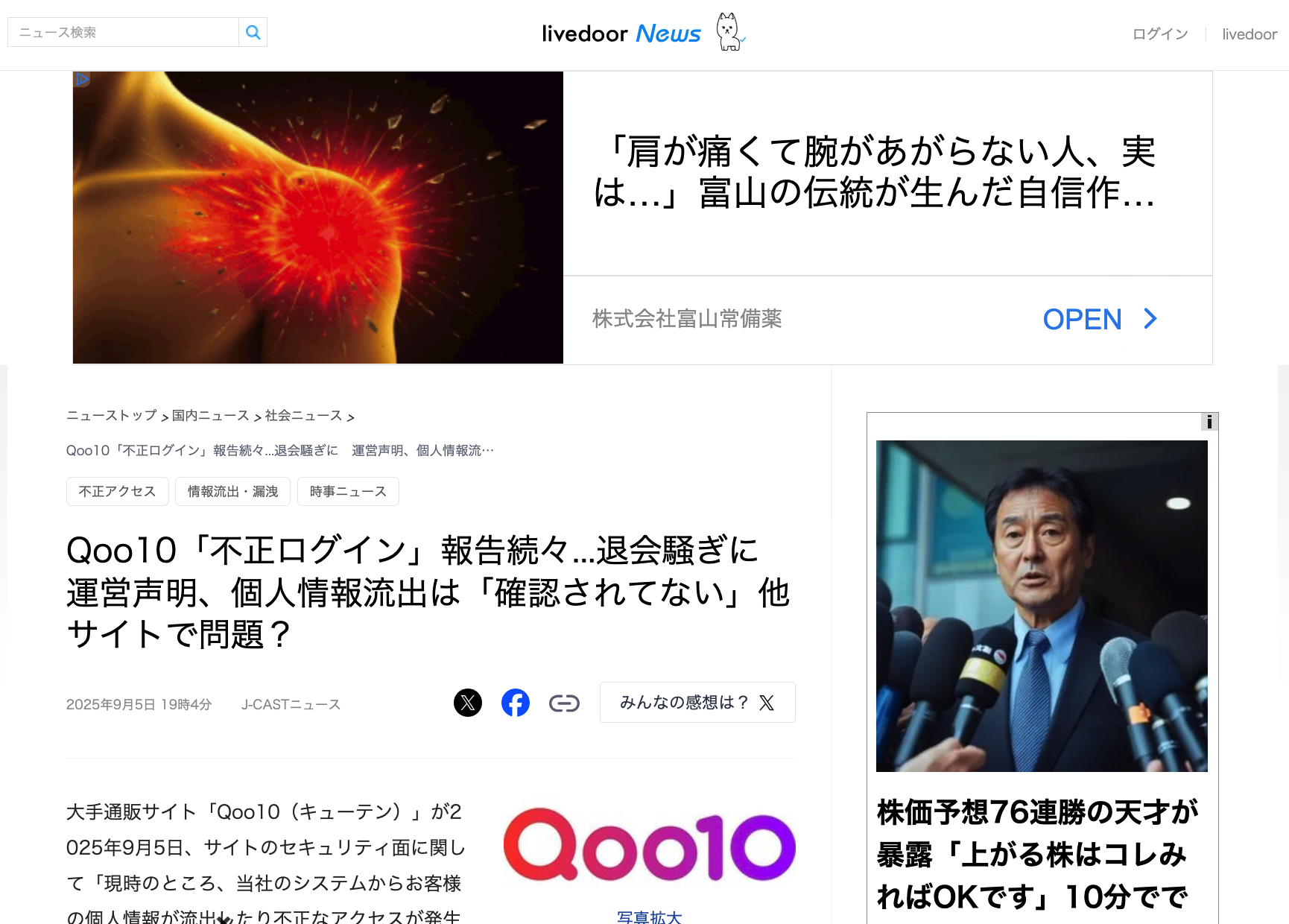Open ログイン link in header
1289x924 pixels.
[x=1160, y=34]
